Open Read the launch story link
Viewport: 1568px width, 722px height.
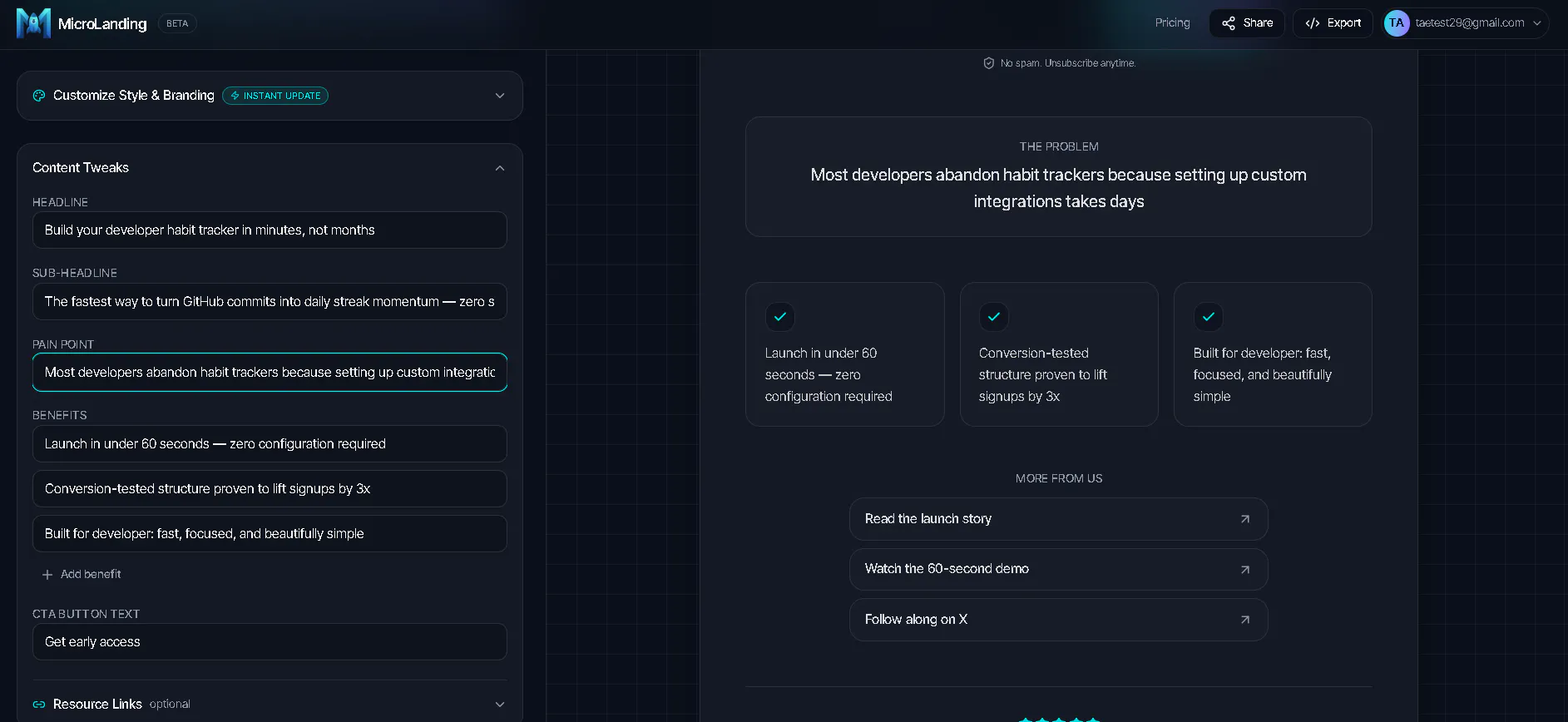[1058, 519]
